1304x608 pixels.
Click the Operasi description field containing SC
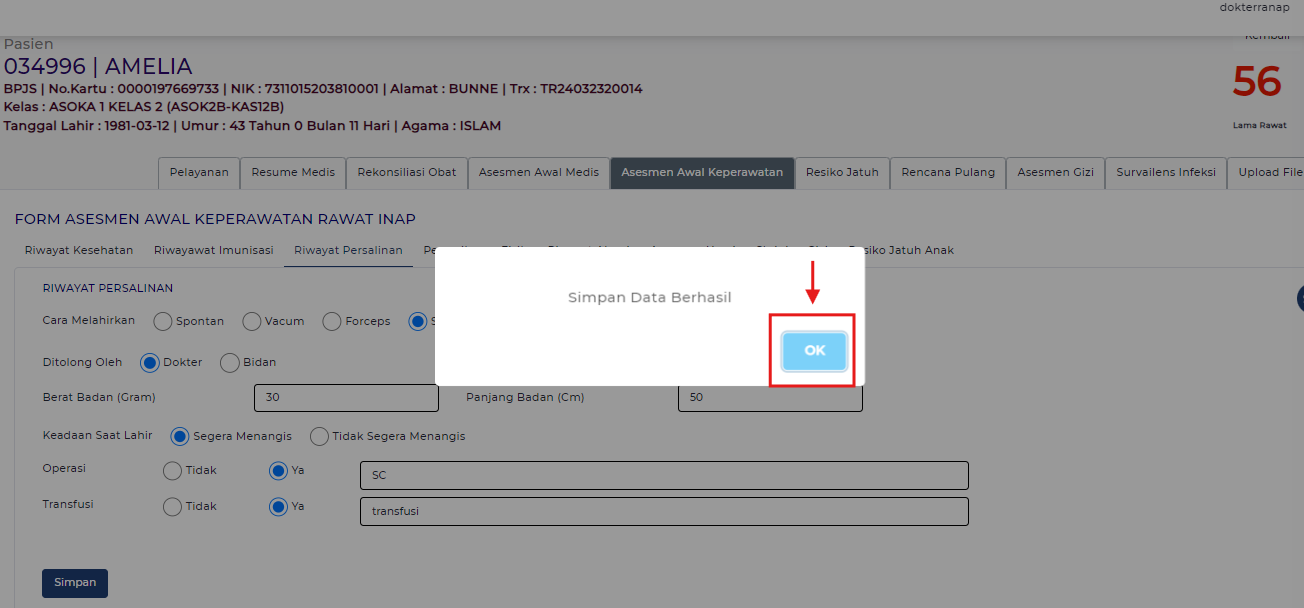[x=664, y=475]
